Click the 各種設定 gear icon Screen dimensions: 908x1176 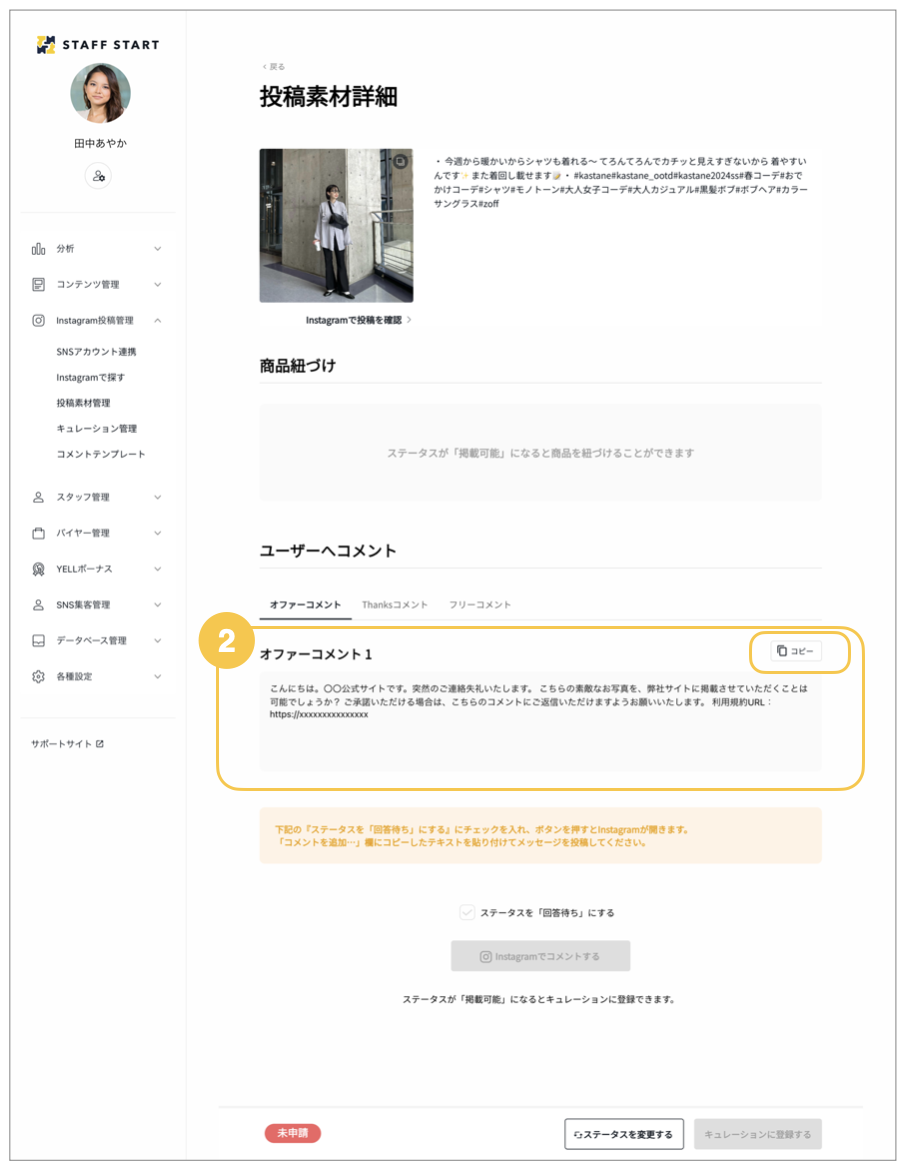[x=38, y=676]
